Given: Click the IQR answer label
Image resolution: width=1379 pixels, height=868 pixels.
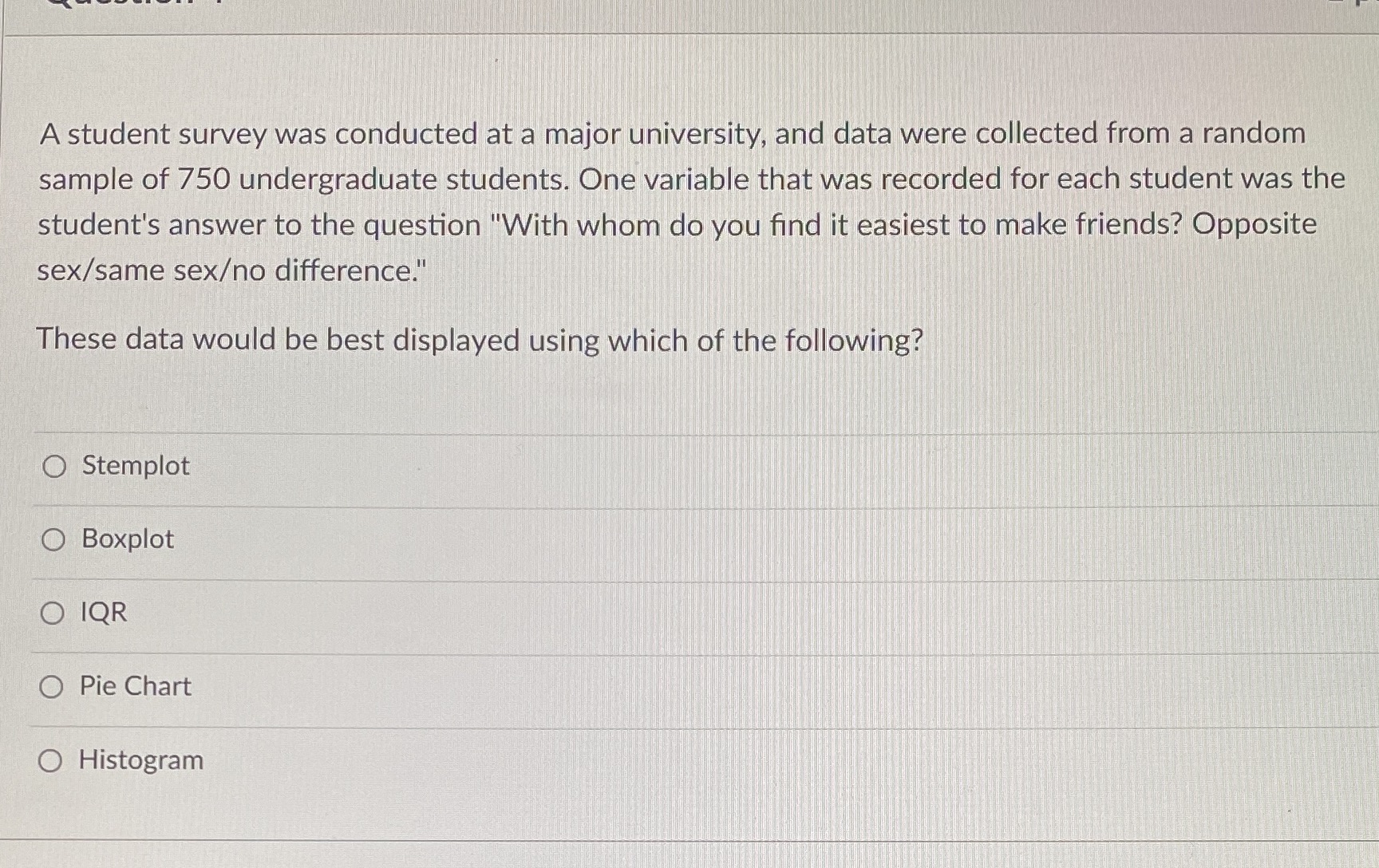Looking at the screenshot, I should pos(102,613).
